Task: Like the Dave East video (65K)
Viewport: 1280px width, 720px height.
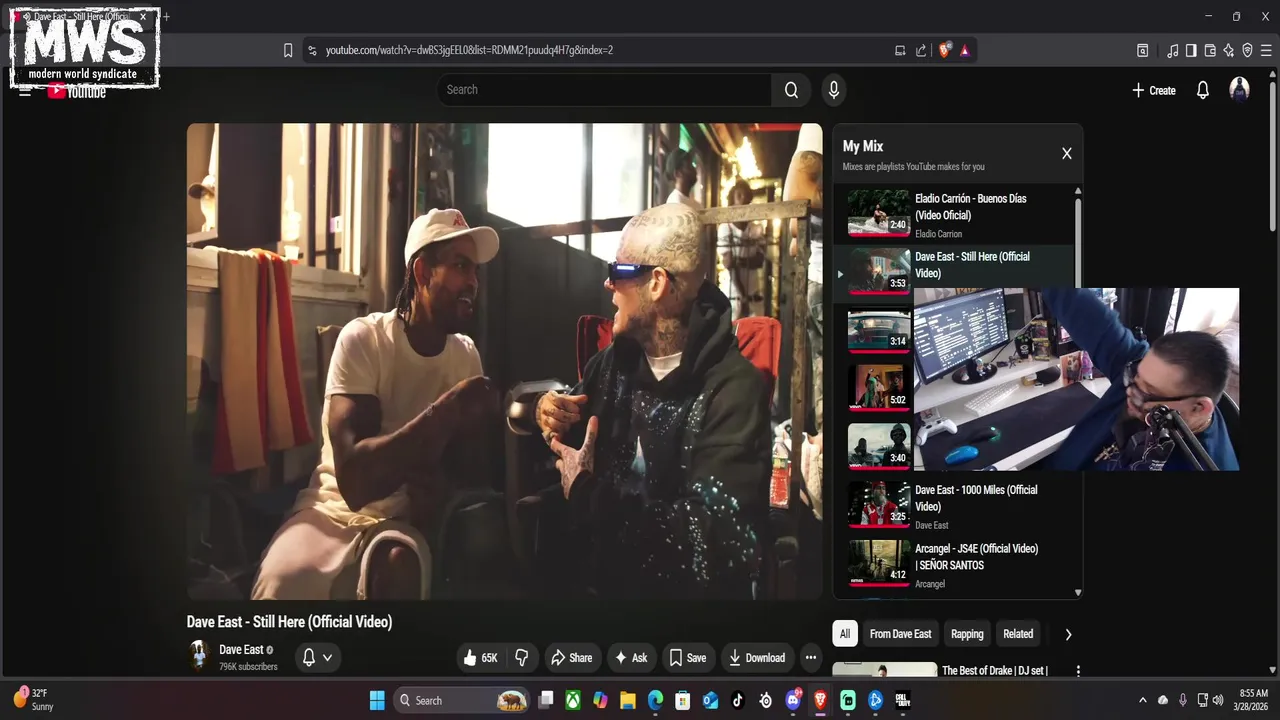Action: pos(480,658)
